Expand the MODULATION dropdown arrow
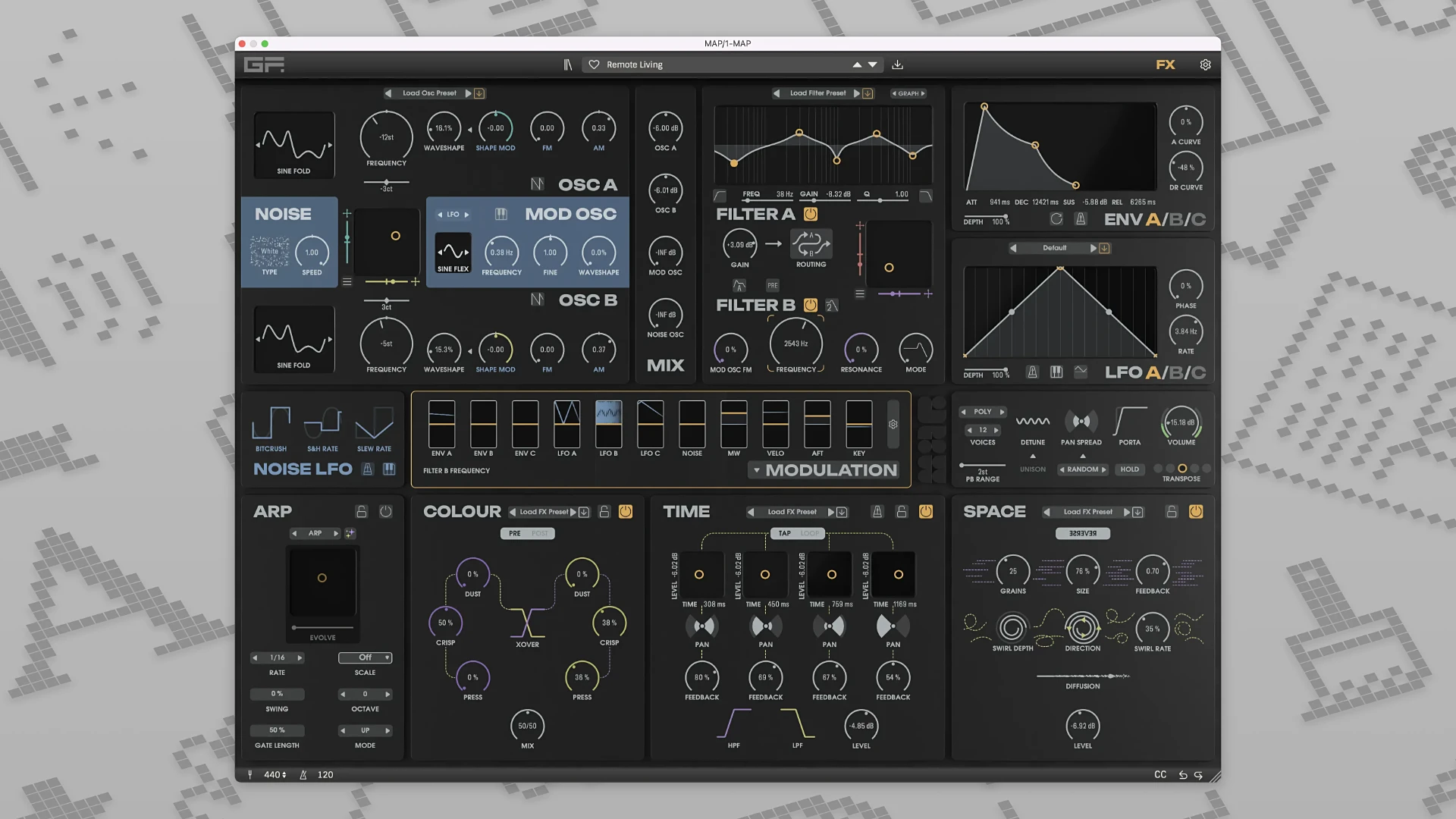 [756, 471]
